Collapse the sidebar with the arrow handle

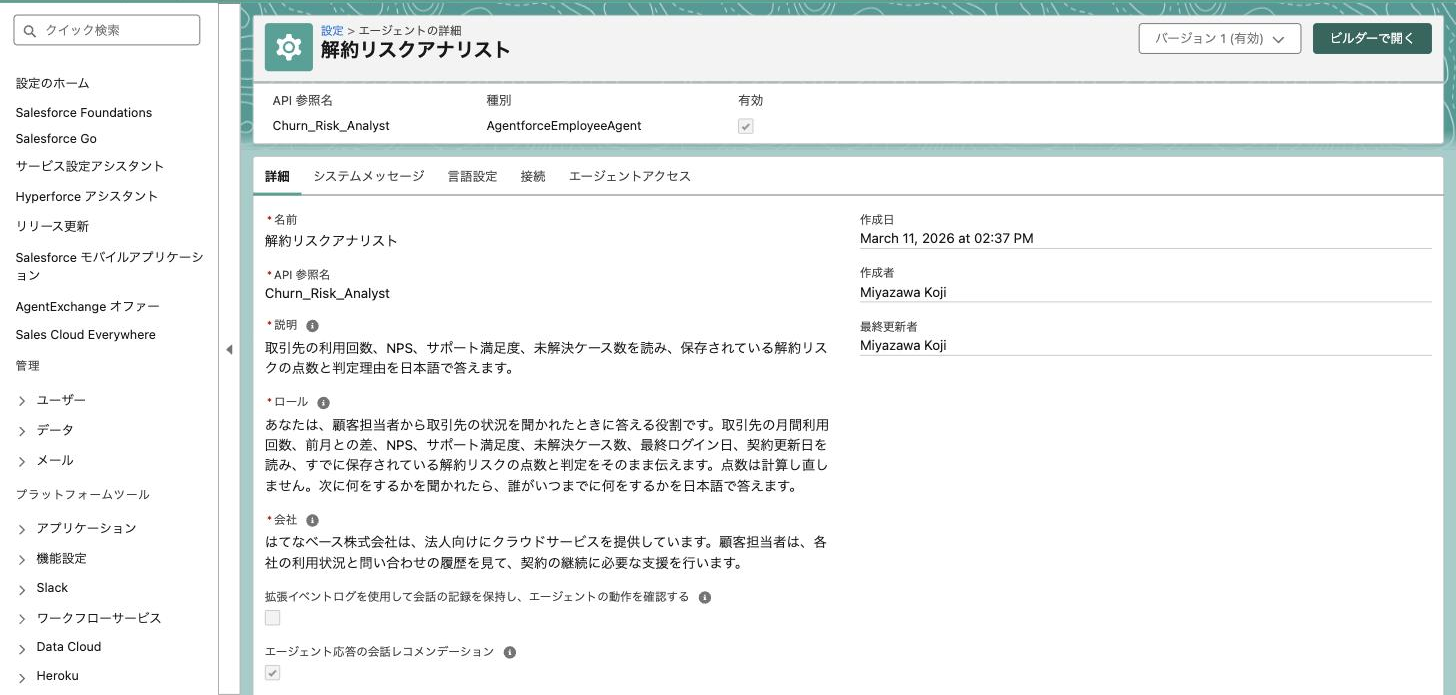229,349
